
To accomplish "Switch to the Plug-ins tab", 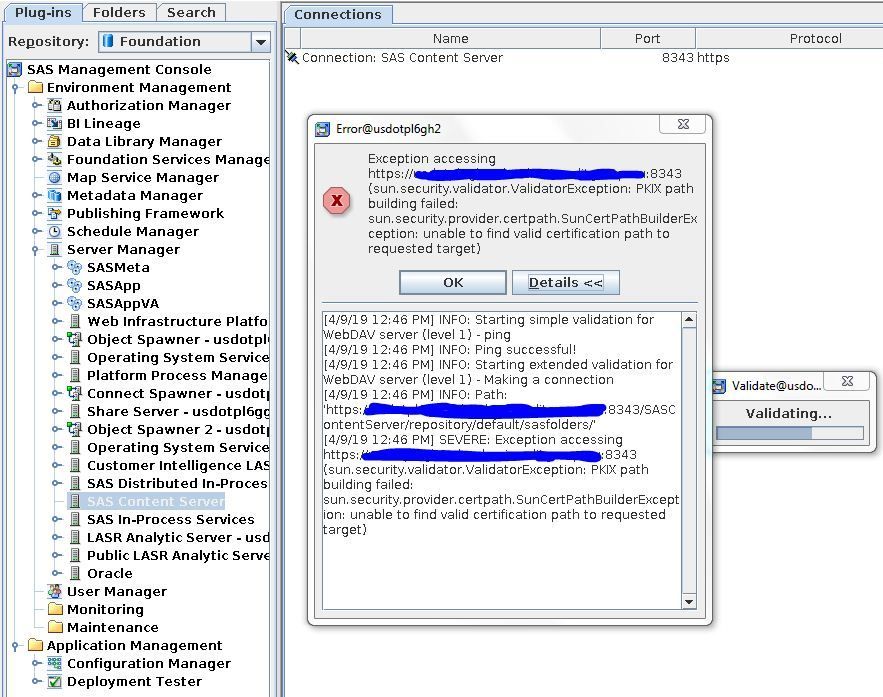I will pyautogui.click(x=43, y=12).
